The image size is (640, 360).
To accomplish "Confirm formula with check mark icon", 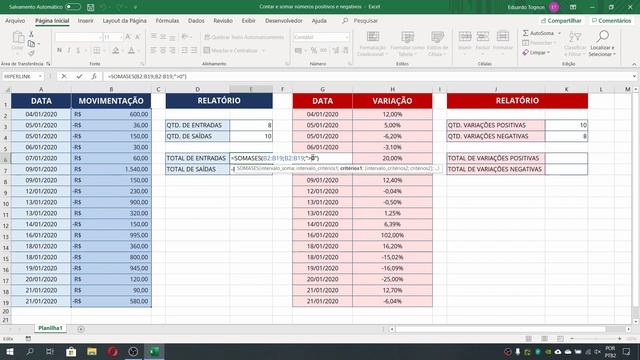I will 79,76.
